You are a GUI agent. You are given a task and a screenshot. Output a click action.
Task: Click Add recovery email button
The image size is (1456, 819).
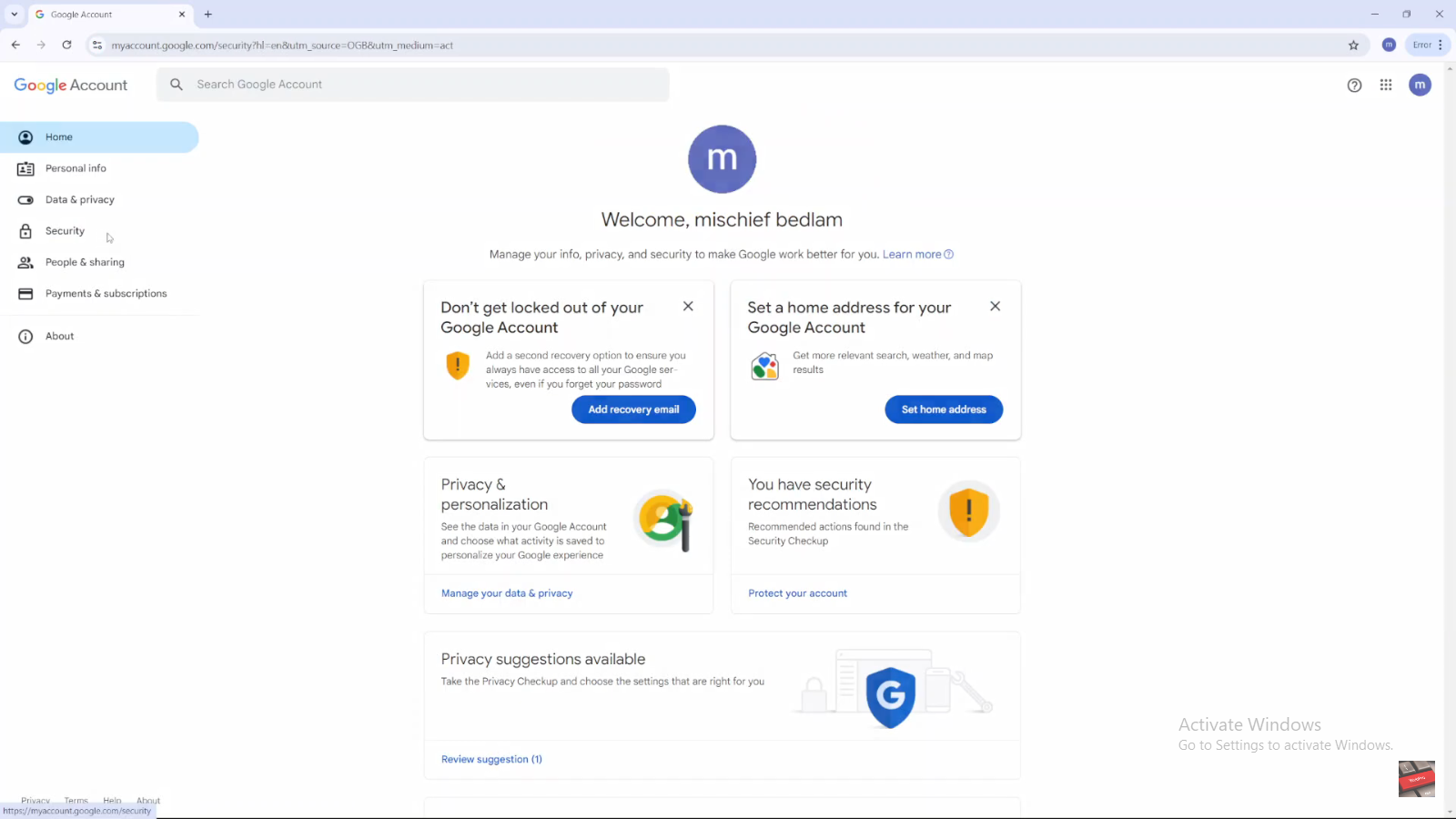pos(633,409)
